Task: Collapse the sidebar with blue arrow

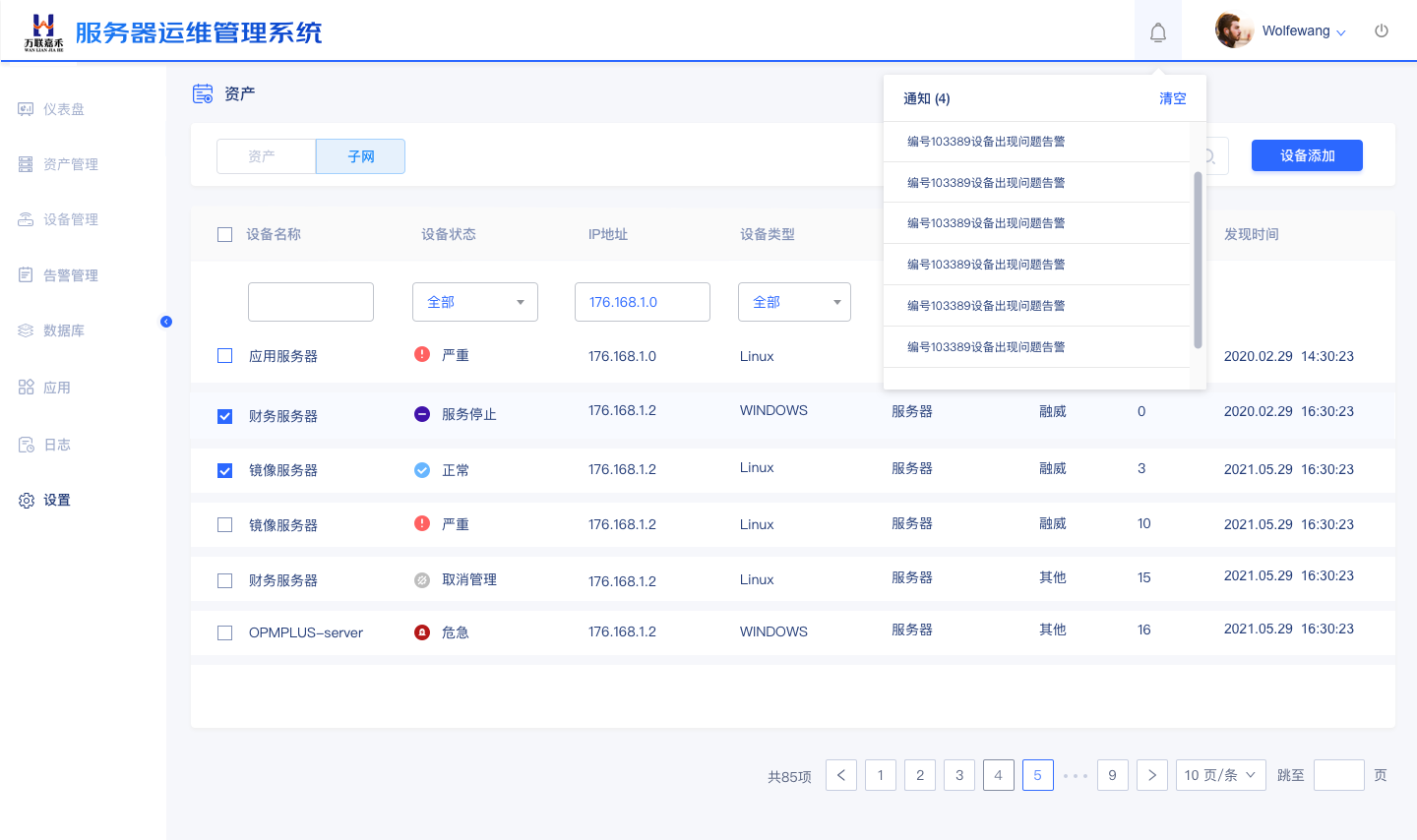Action: (166, 322)
